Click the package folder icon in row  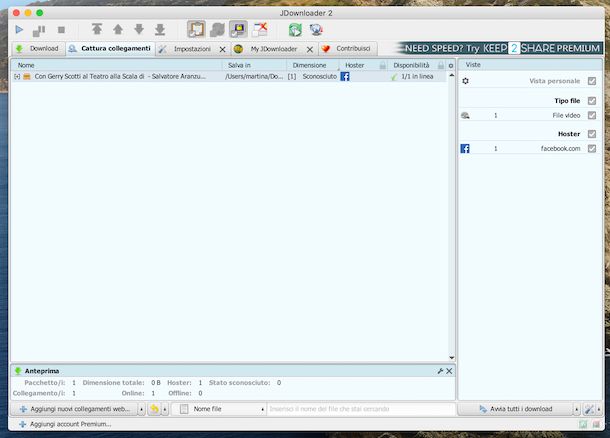click(x=27, y=77)
